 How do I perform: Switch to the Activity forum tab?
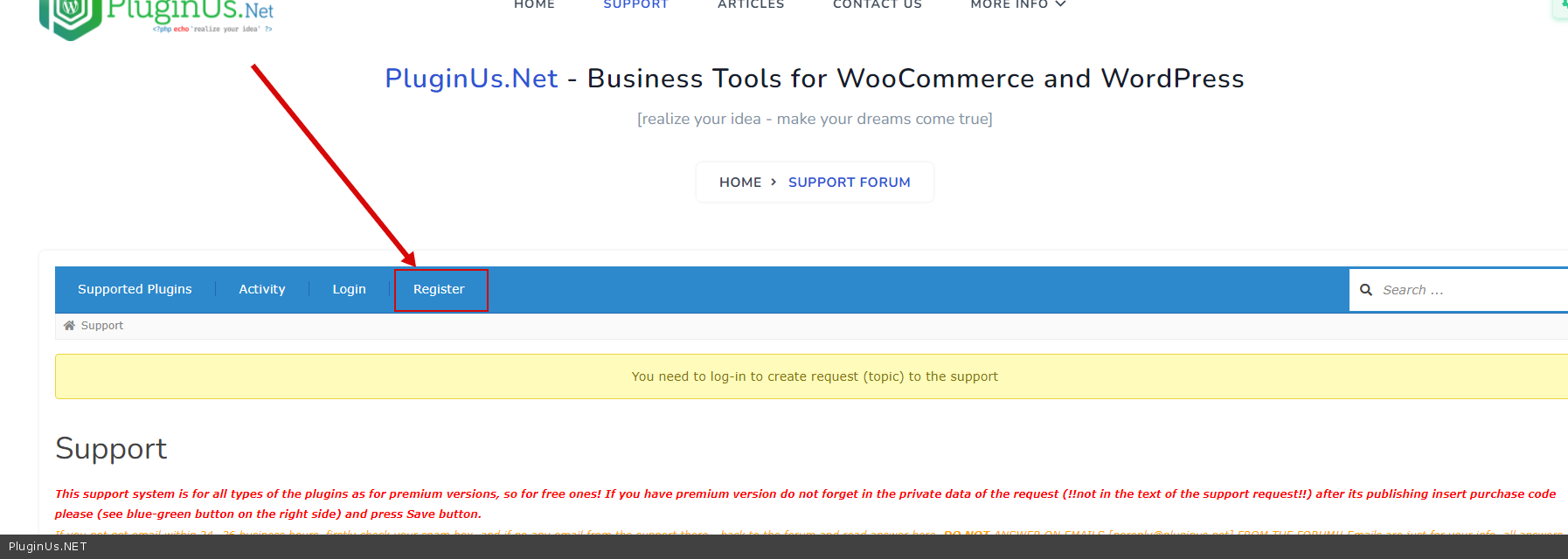pyautogui.click(x=262, y=289)
